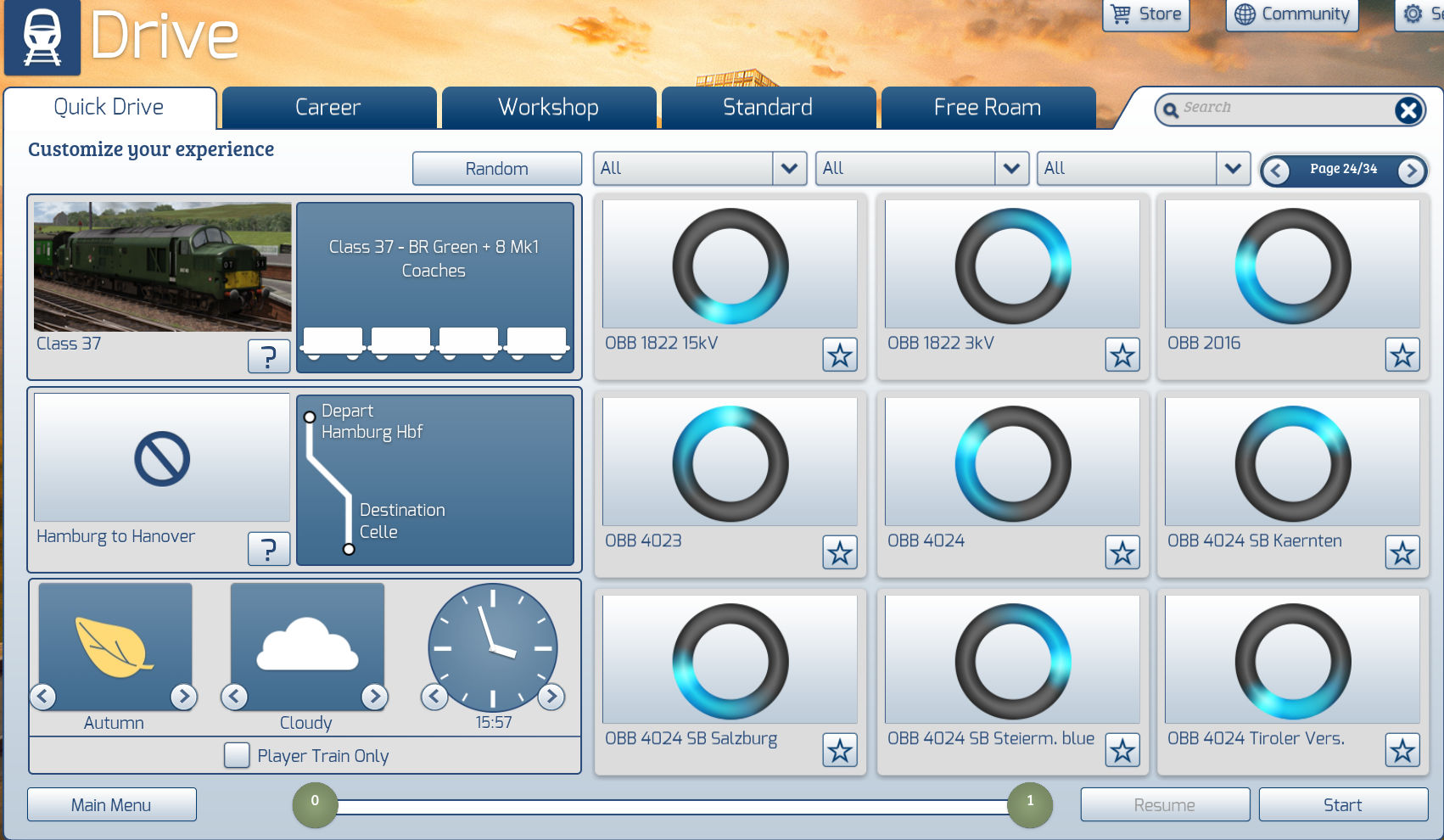This screenshot has width=1444, height=840.
Task: Open Class 37 info question mark
Action: [269, 356]
